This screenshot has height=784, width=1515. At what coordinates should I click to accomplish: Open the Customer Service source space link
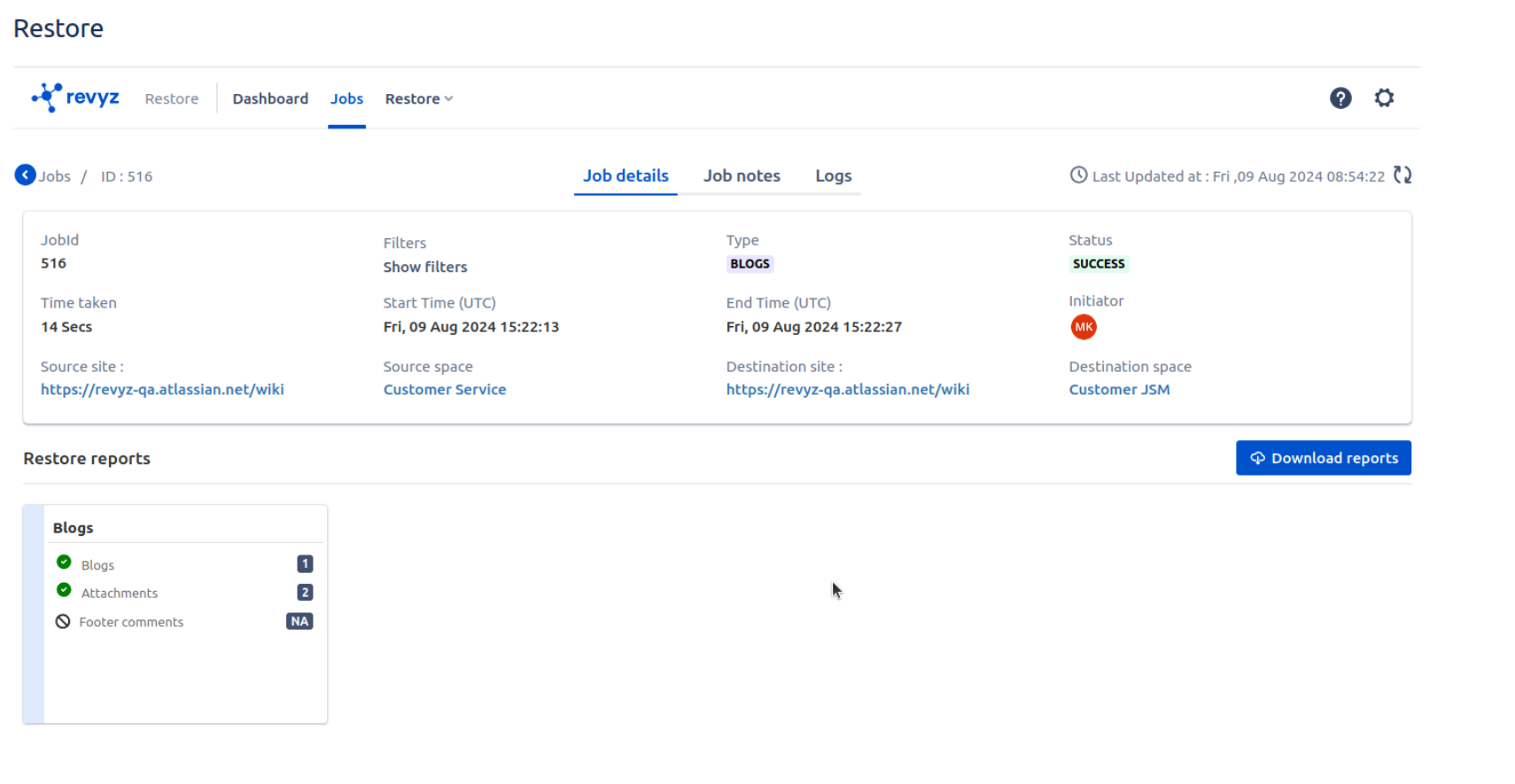[x=444, y=390]
